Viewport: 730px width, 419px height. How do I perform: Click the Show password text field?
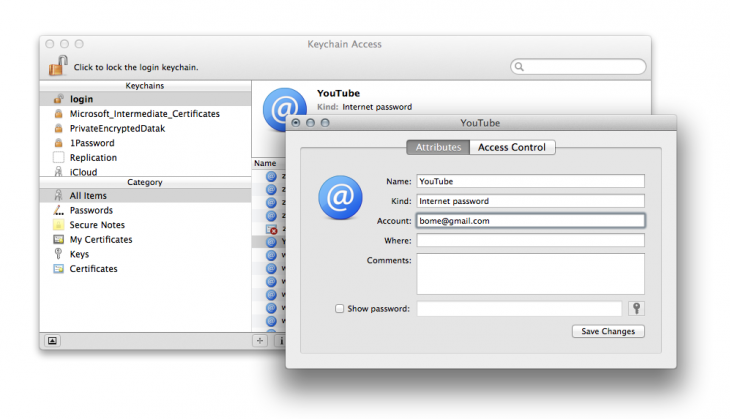point(519,309)
